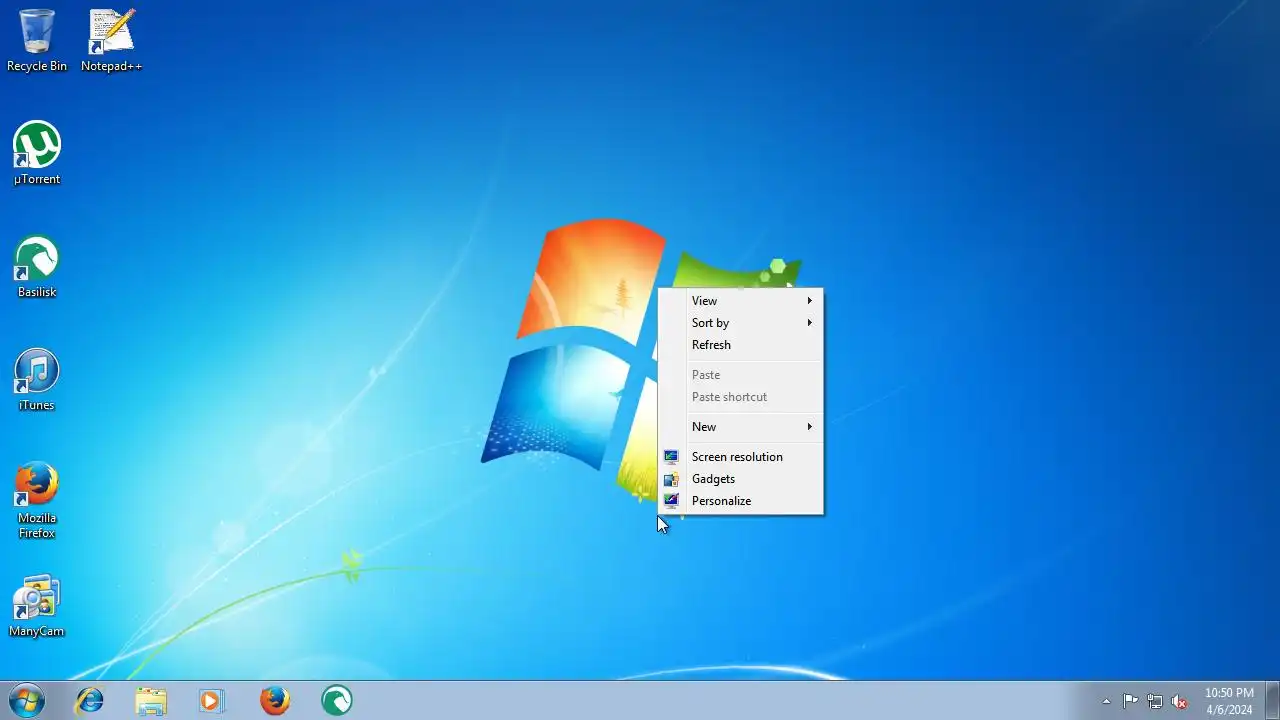Choose Refresh in the context menu
Viewport: 1280px width, 720px height.
740,345
